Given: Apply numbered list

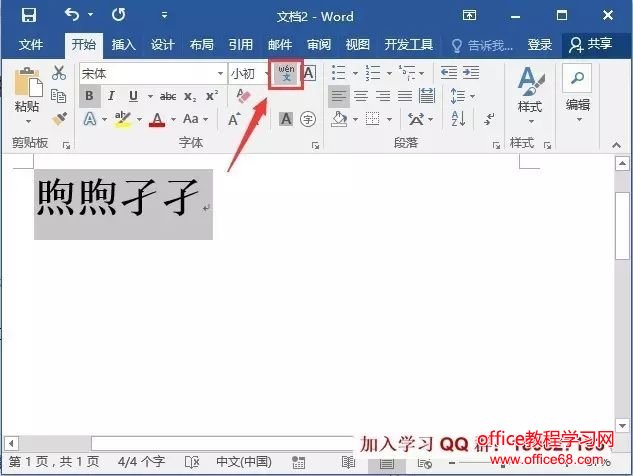Looking at the screenshot, I should click(x=373, y=73).
